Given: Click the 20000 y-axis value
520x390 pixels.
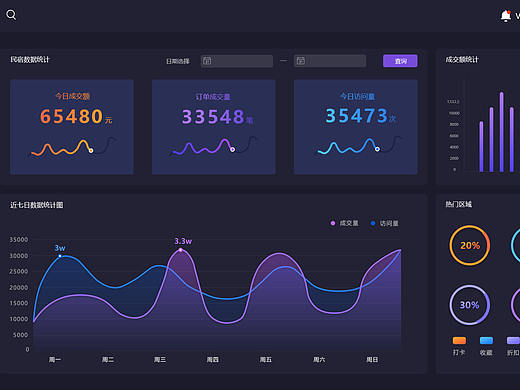Looking at the screenshot, I should click(19, 287).
